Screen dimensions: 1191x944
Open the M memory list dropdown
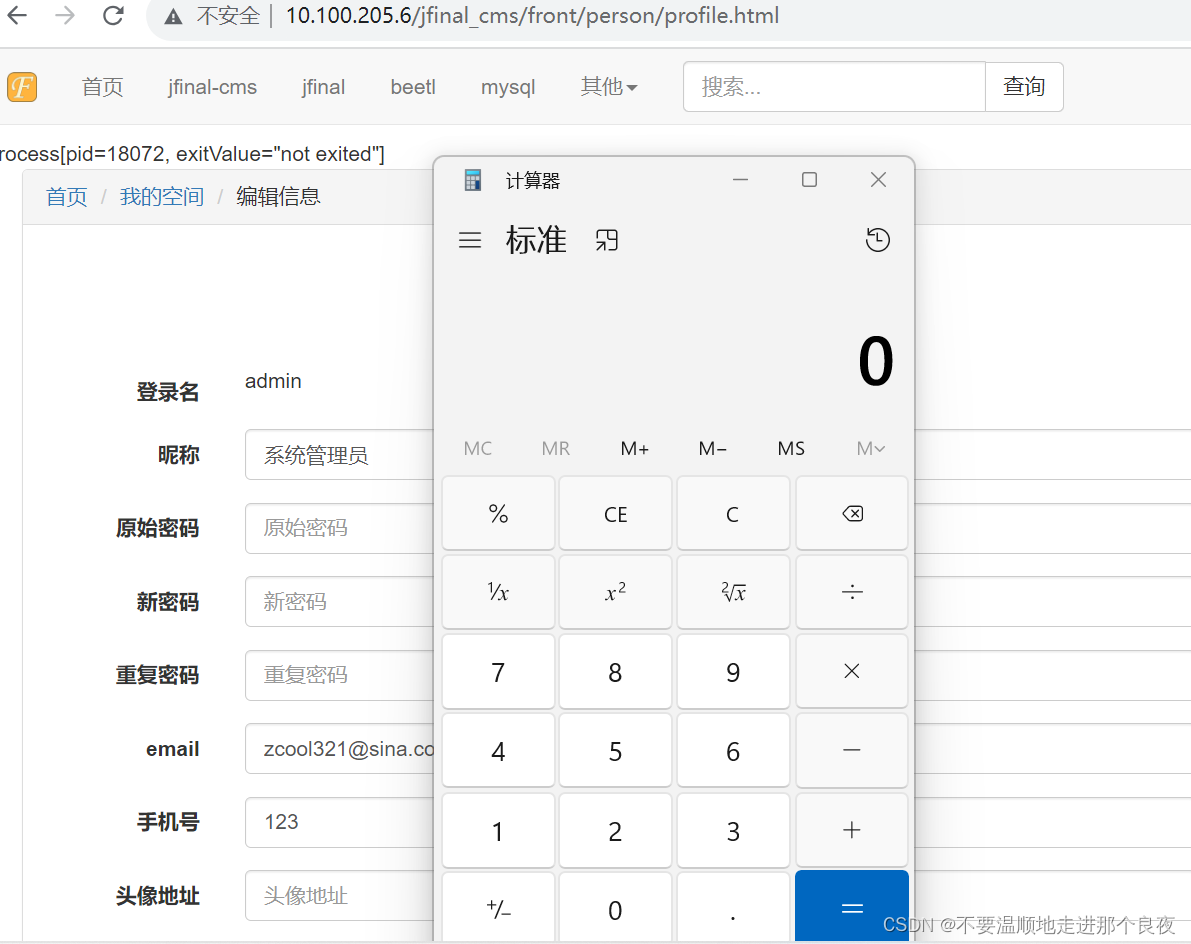[x=870, y=449]
